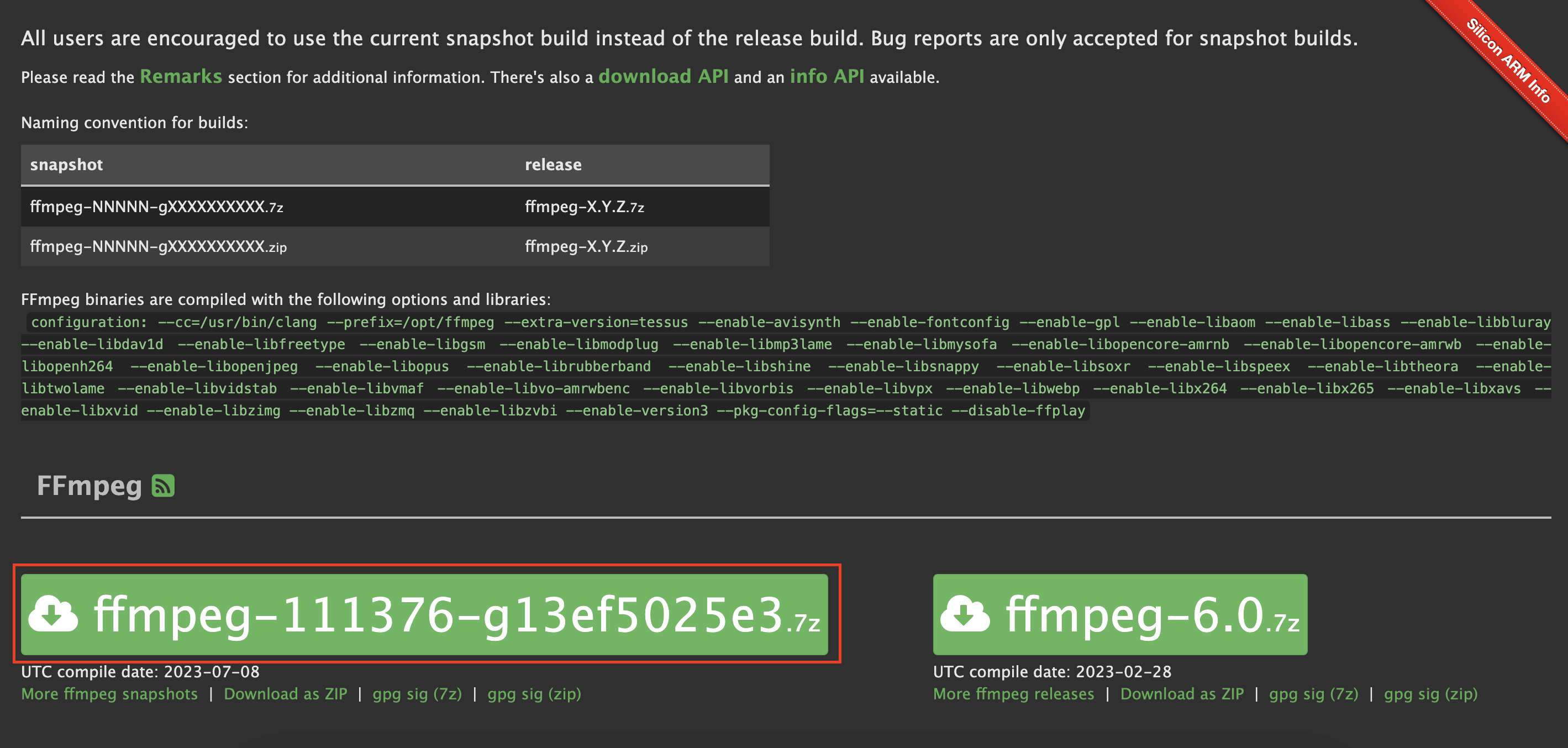
Task: Click the cloud download icon on the snapshot button
Action: pos(54,614)
